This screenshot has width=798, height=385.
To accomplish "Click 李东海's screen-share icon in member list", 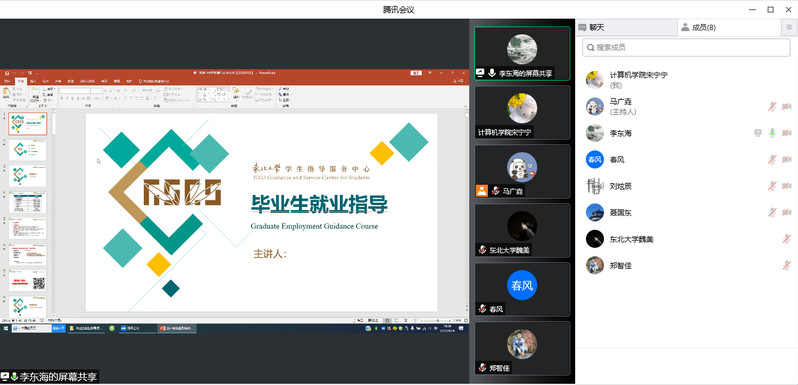I will 758,133.
